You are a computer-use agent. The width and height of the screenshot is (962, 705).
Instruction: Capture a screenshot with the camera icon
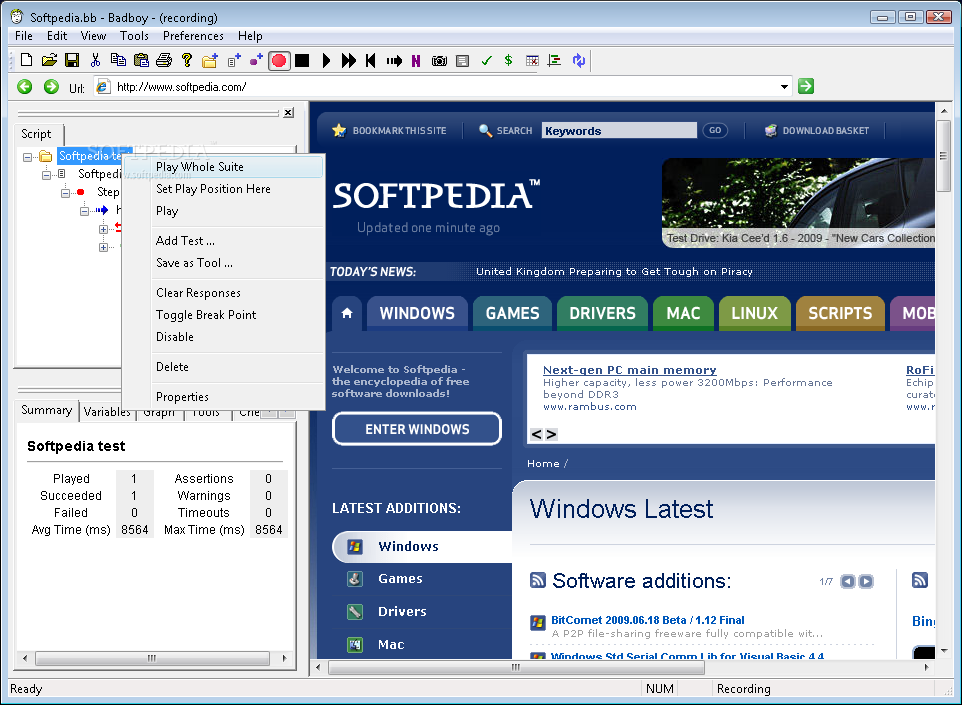[439, 60]
